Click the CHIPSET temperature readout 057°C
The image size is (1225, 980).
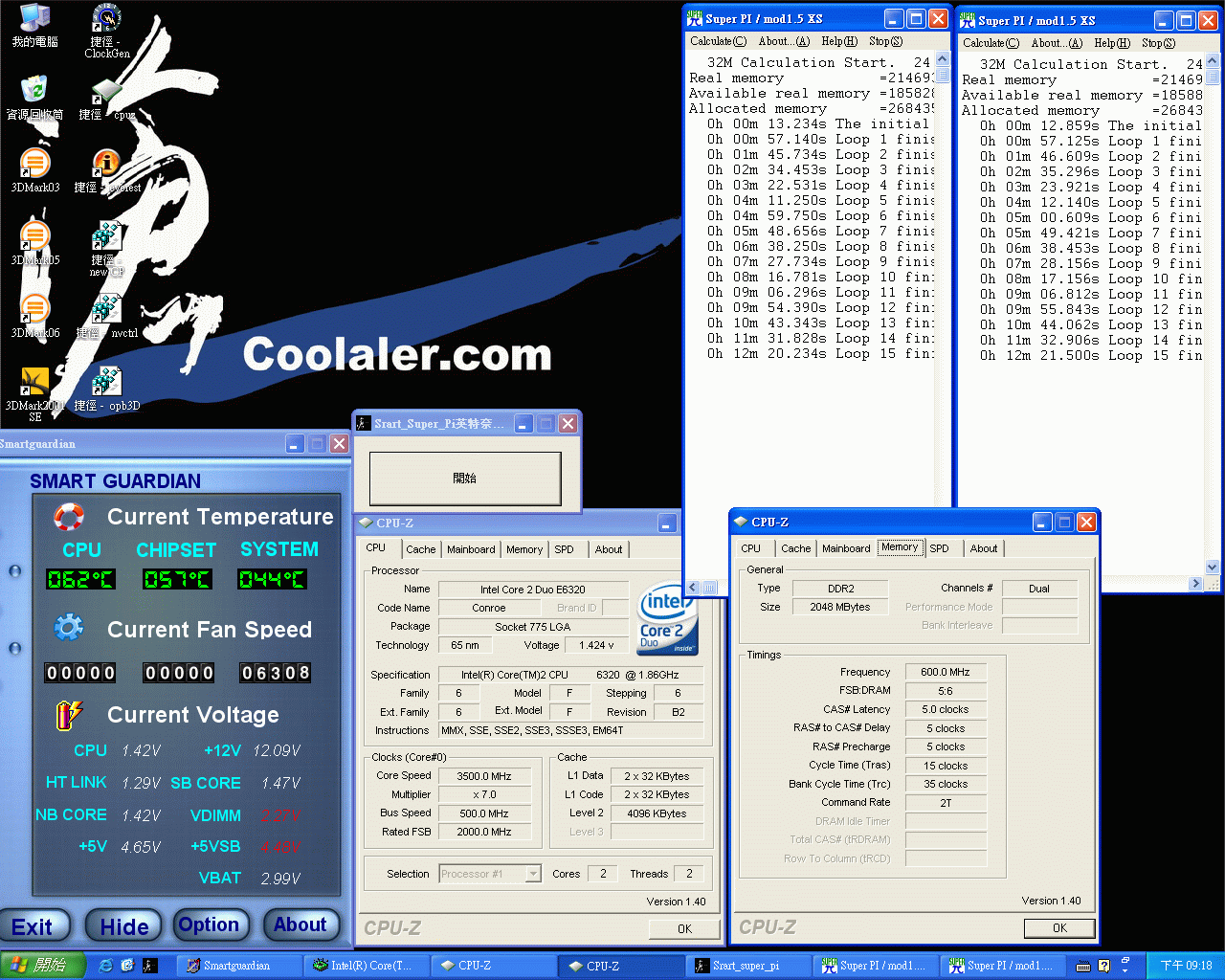click(x=177, y=579)
